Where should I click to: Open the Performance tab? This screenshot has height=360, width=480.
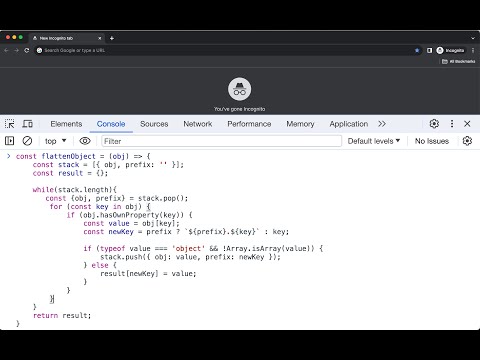pos(249,124)
